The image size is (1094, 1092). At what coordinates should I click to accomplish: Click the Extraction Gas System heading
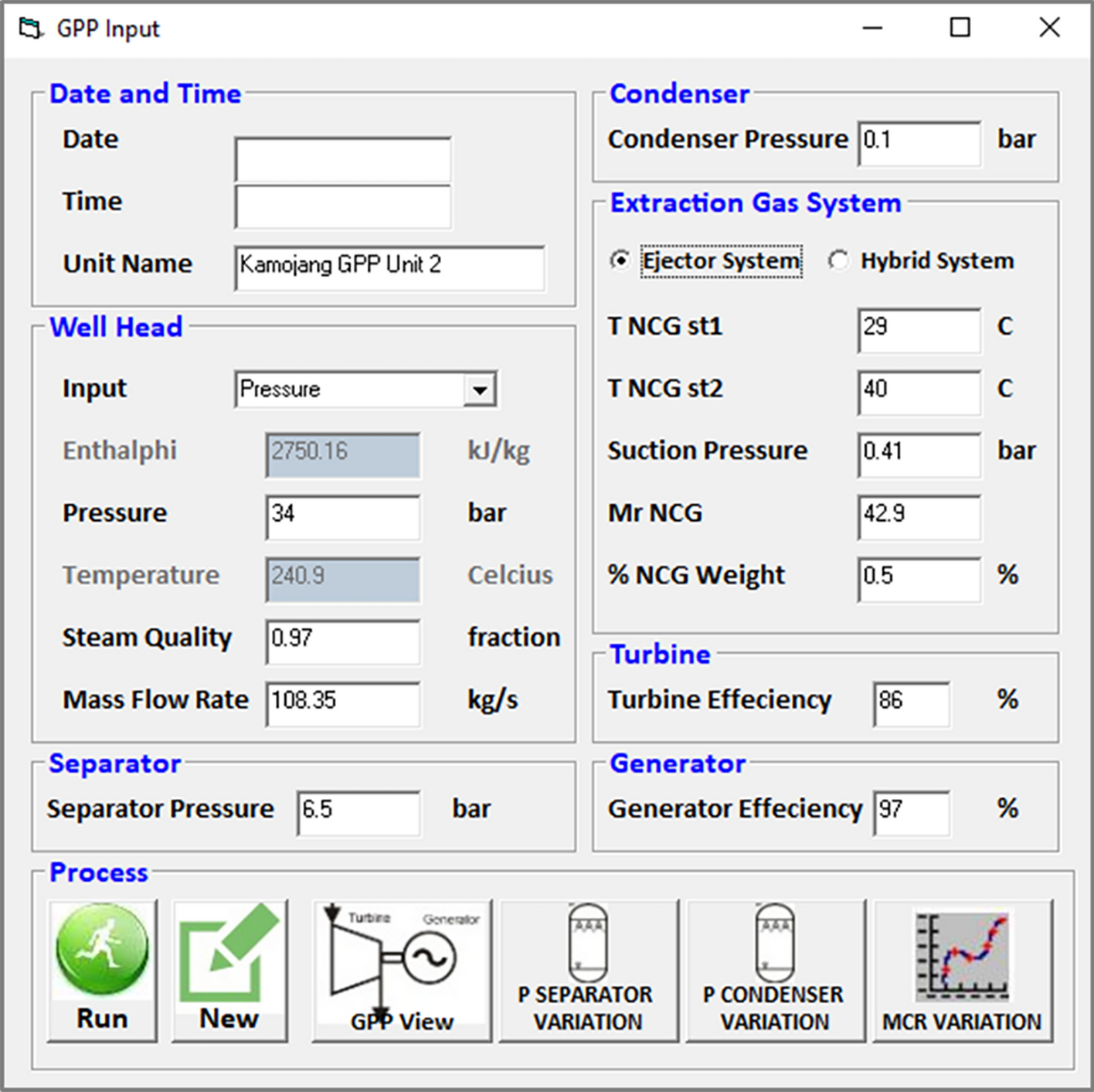coord(756,202)
